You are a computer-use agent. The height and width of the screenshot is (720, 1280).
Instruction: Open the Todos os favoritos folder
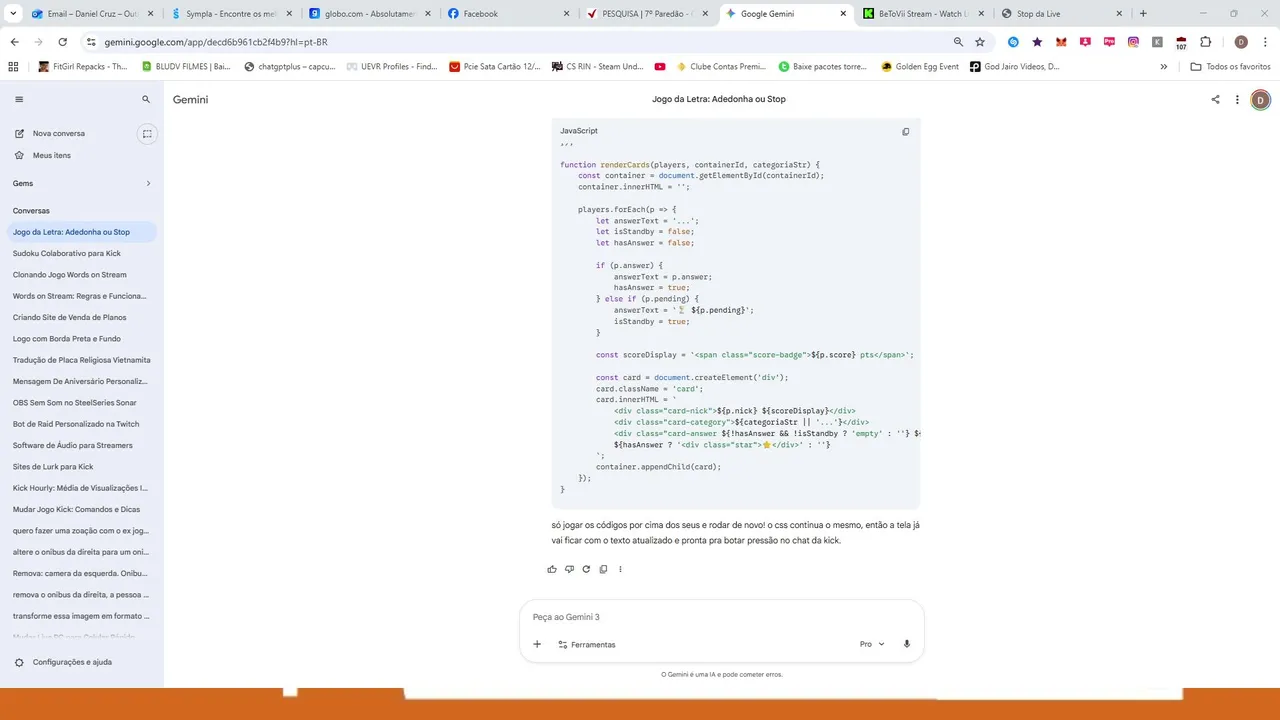1230,66
